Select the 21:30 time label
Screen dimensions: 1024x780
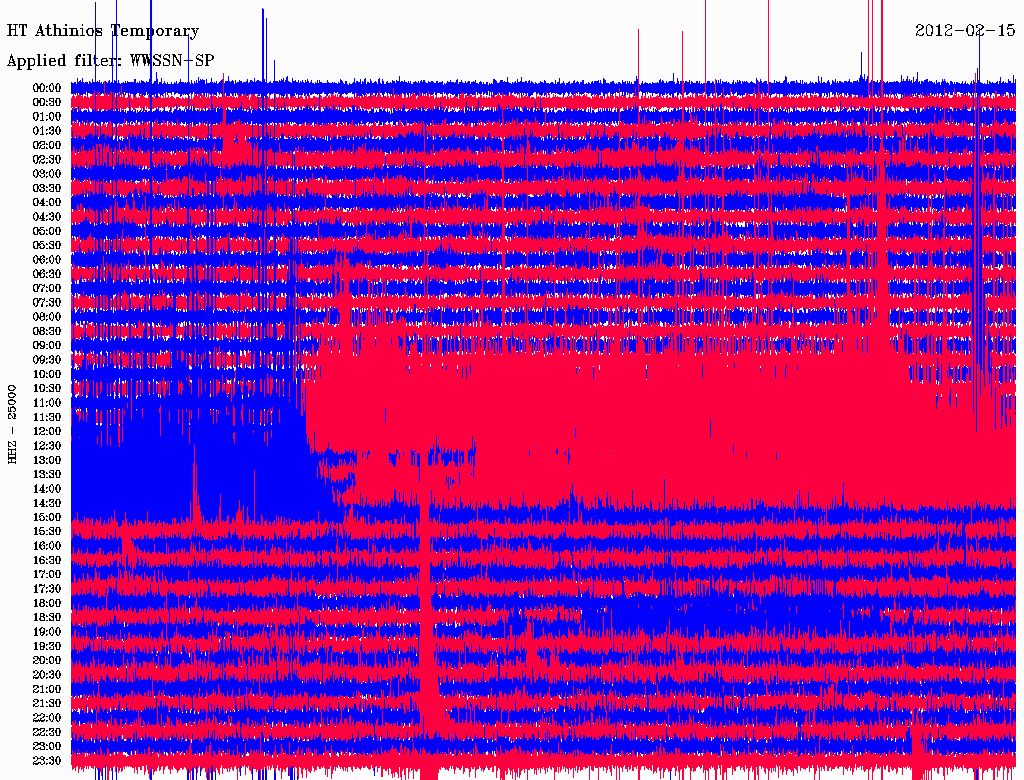pos(47,704)
